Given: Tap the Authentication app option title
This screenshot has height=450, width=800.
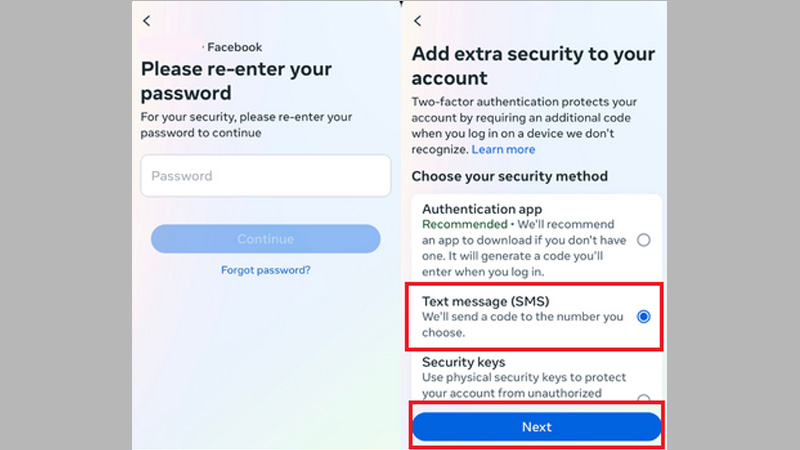Looking at the screenshot, I should (x=480, y=209).
